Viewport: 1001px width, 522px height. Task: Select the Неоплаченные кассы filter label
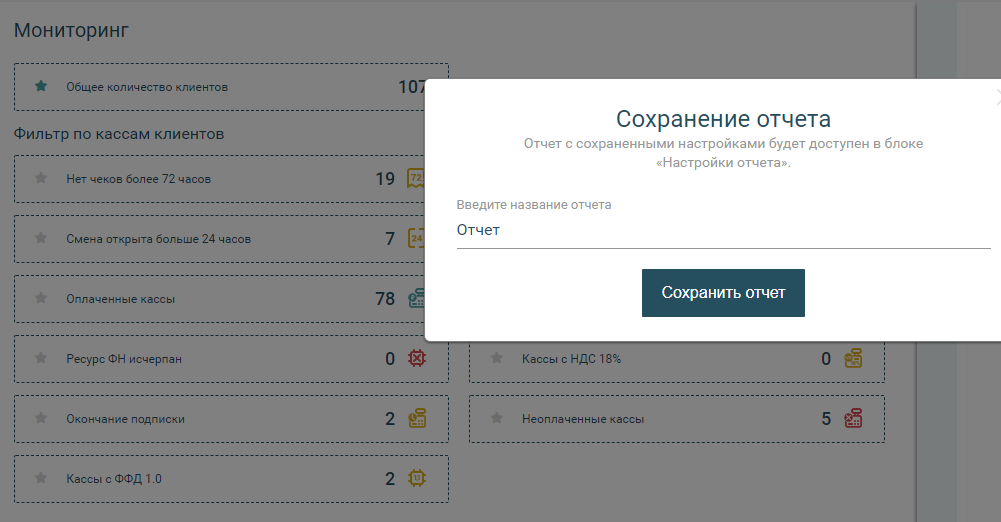point(583,419)
